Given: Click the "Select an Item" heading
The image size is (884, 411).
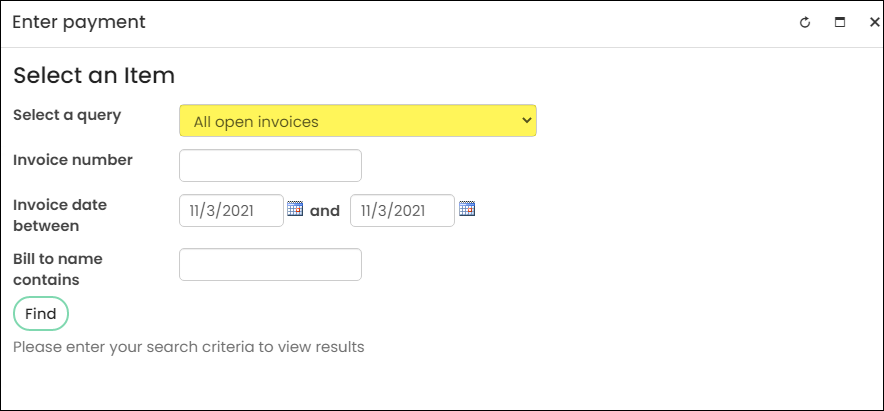Looking at the screenshot, I should click(94, 76).
